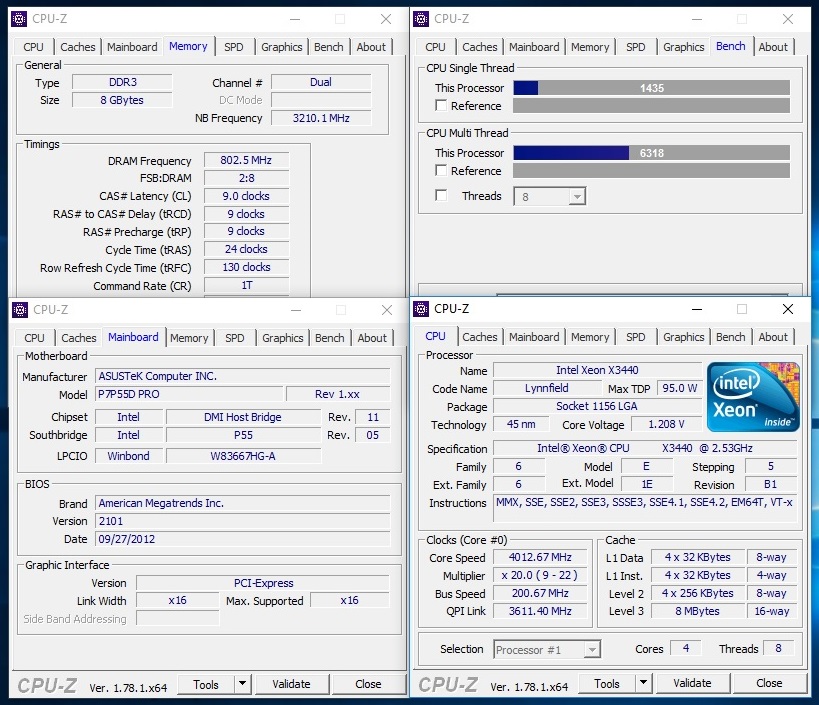The image size is (819, 705).
Task: Switch to About tab in Bench window
Action: tap(773, 47)
